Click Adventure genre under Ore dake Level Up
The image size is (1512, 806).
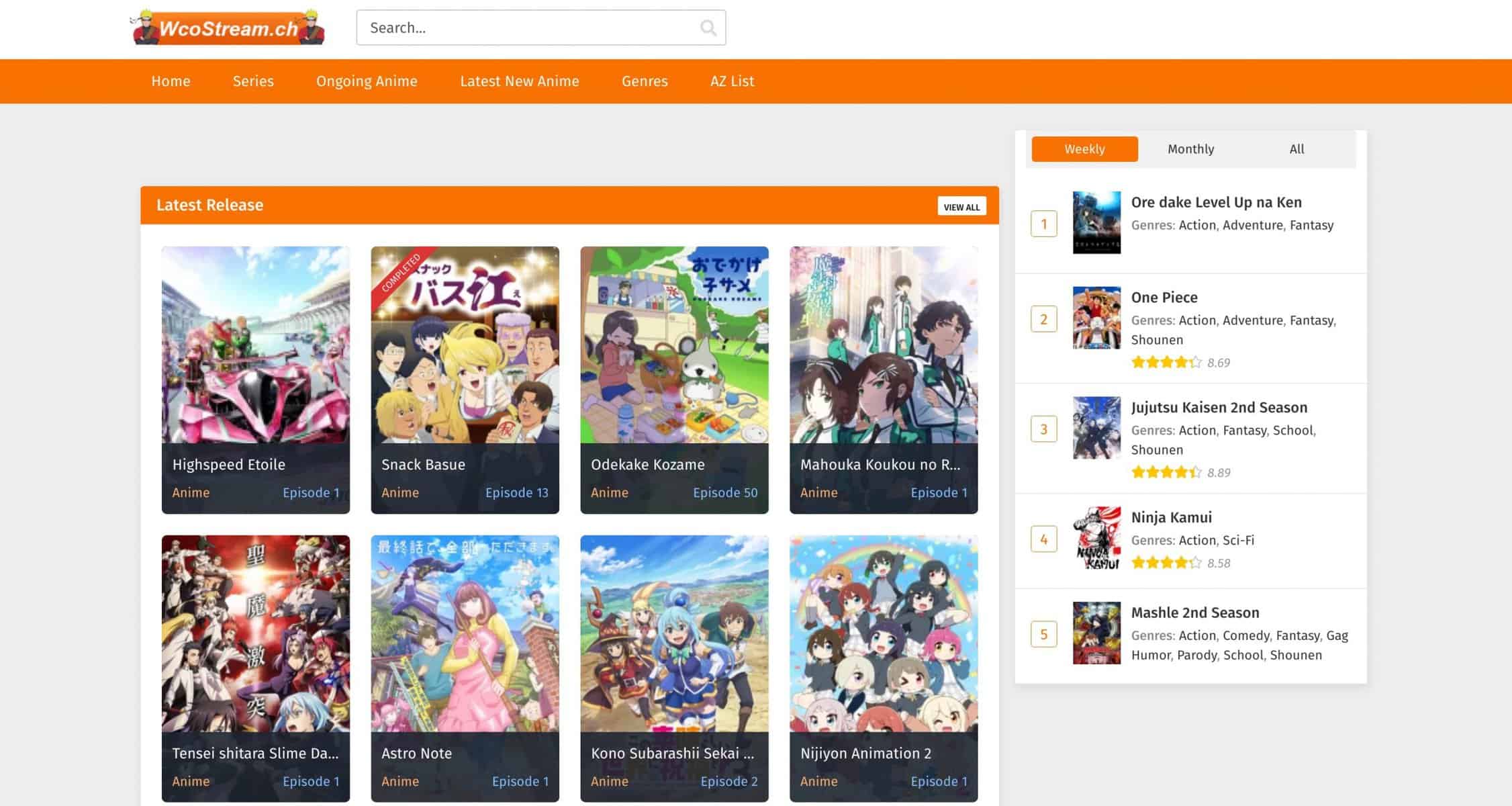1252,225
